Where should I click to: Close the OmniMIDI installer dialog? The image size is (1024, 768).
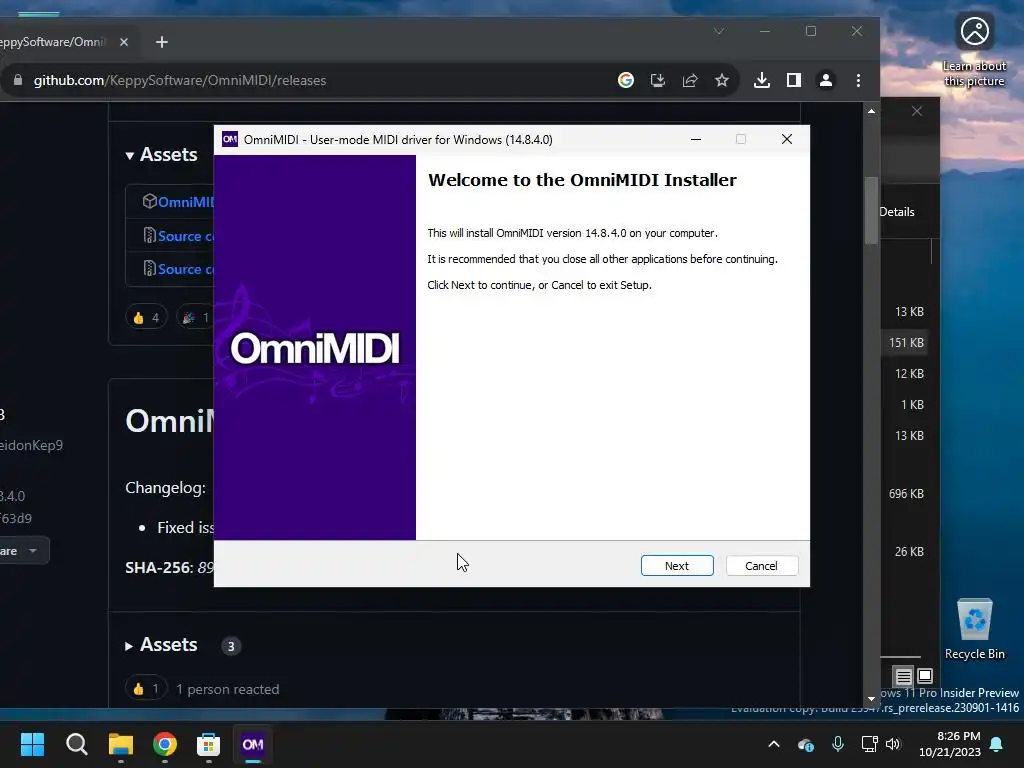tap(787, 139)
